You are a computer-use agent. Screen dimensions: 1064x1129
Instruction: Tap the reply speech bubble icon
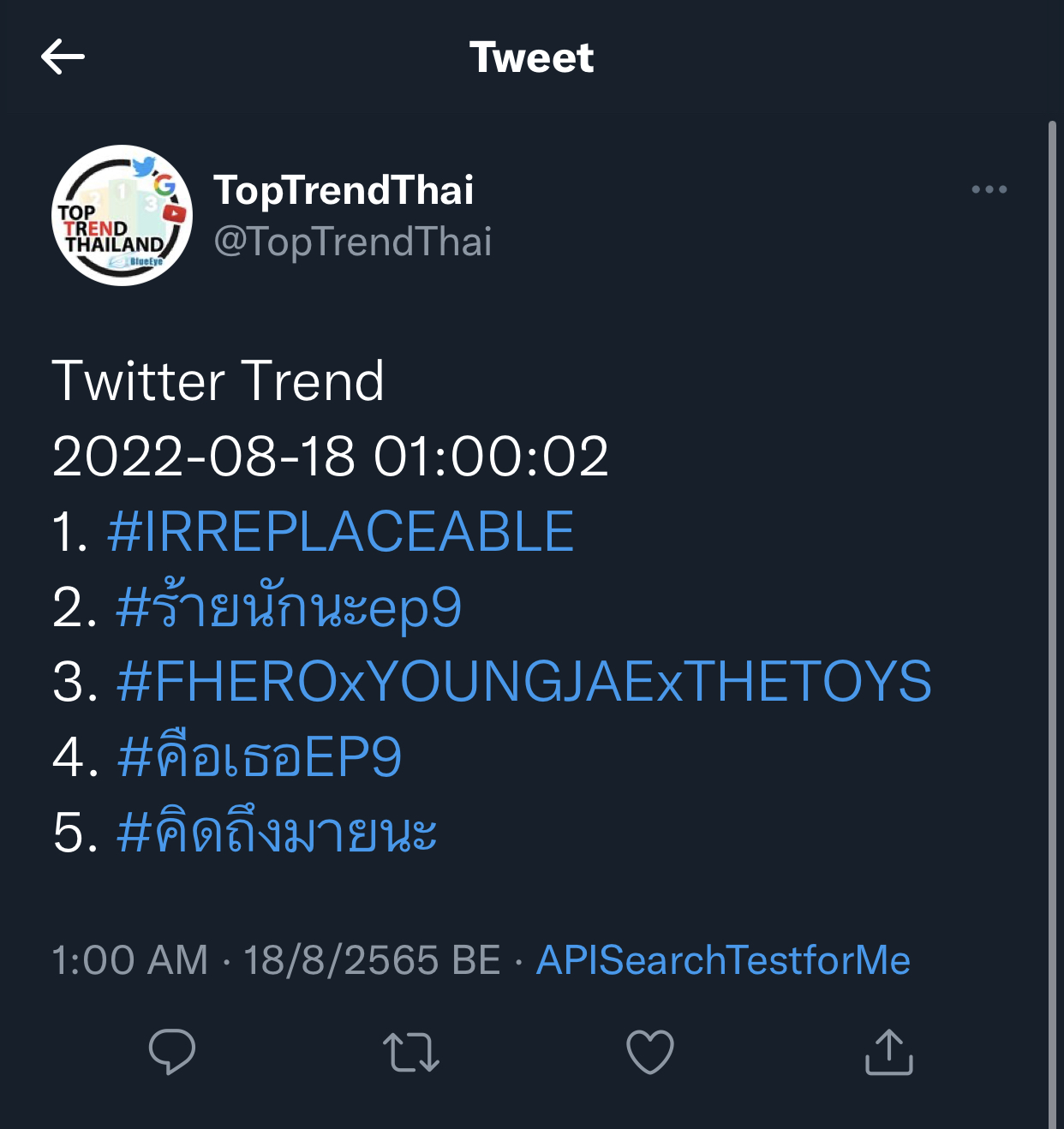click(x=172, y=1051)
